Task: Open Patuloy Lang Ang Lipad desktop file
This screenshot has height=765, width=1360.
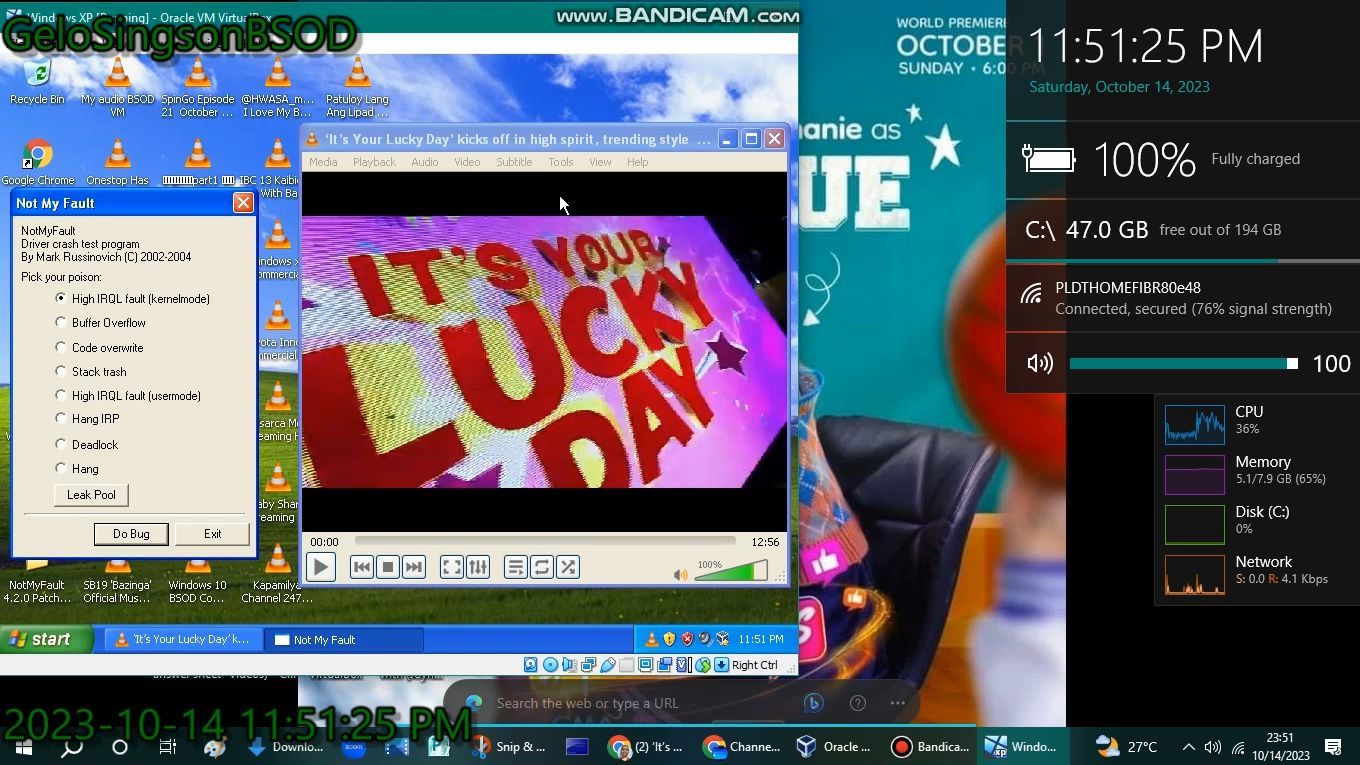Action: (x=357, y=88)
